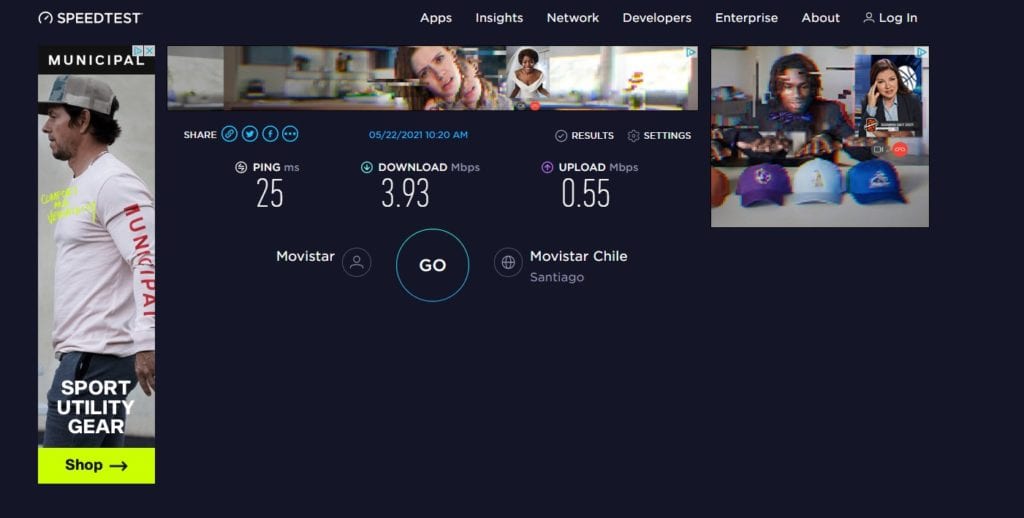Go to the Network page
The image size is (1024, 518).
[573, 18]
